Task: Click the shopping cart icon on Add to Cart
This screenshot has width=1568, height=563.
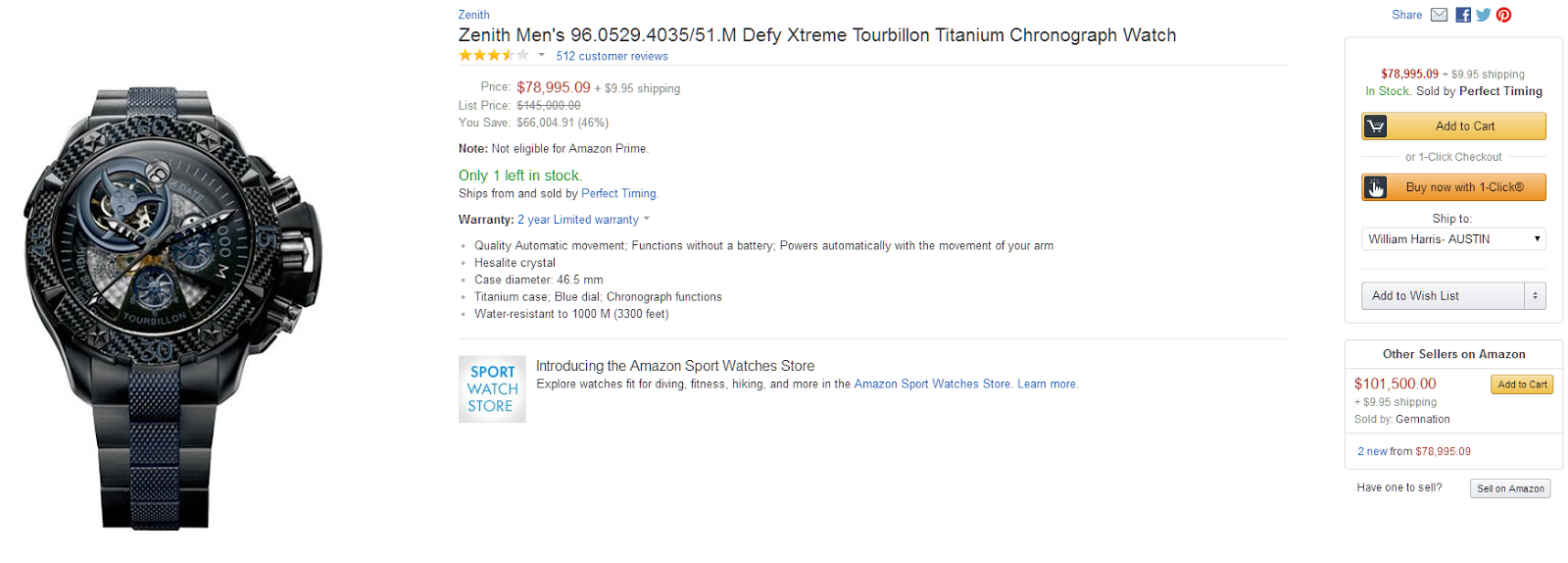Action: [1376, 127]
